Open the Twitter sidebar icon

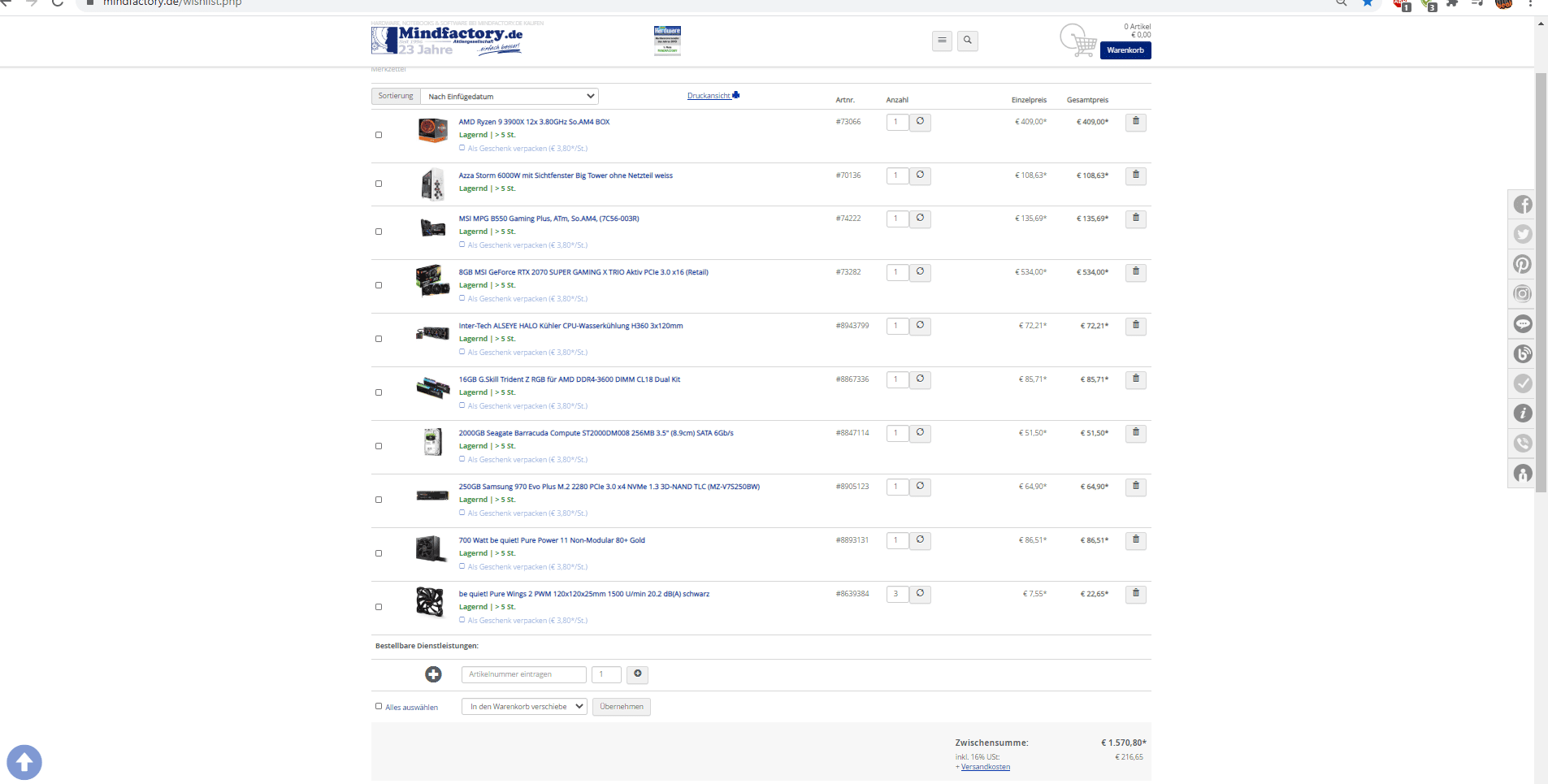pos(1522,234)
